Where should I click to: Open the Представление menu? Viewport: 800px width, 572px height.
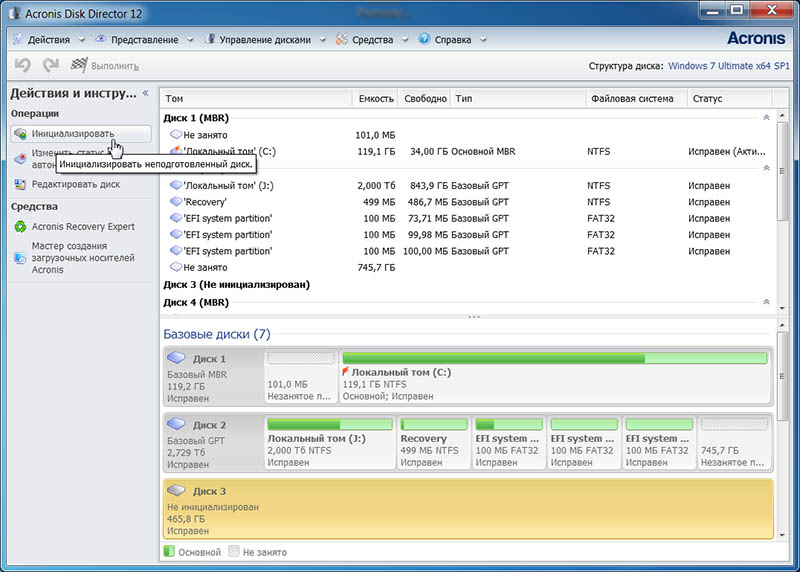144,39
